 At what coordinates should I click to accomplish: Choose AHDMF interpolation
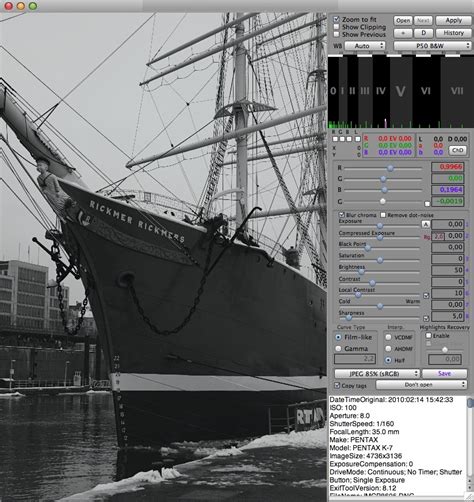click(388, 349)
